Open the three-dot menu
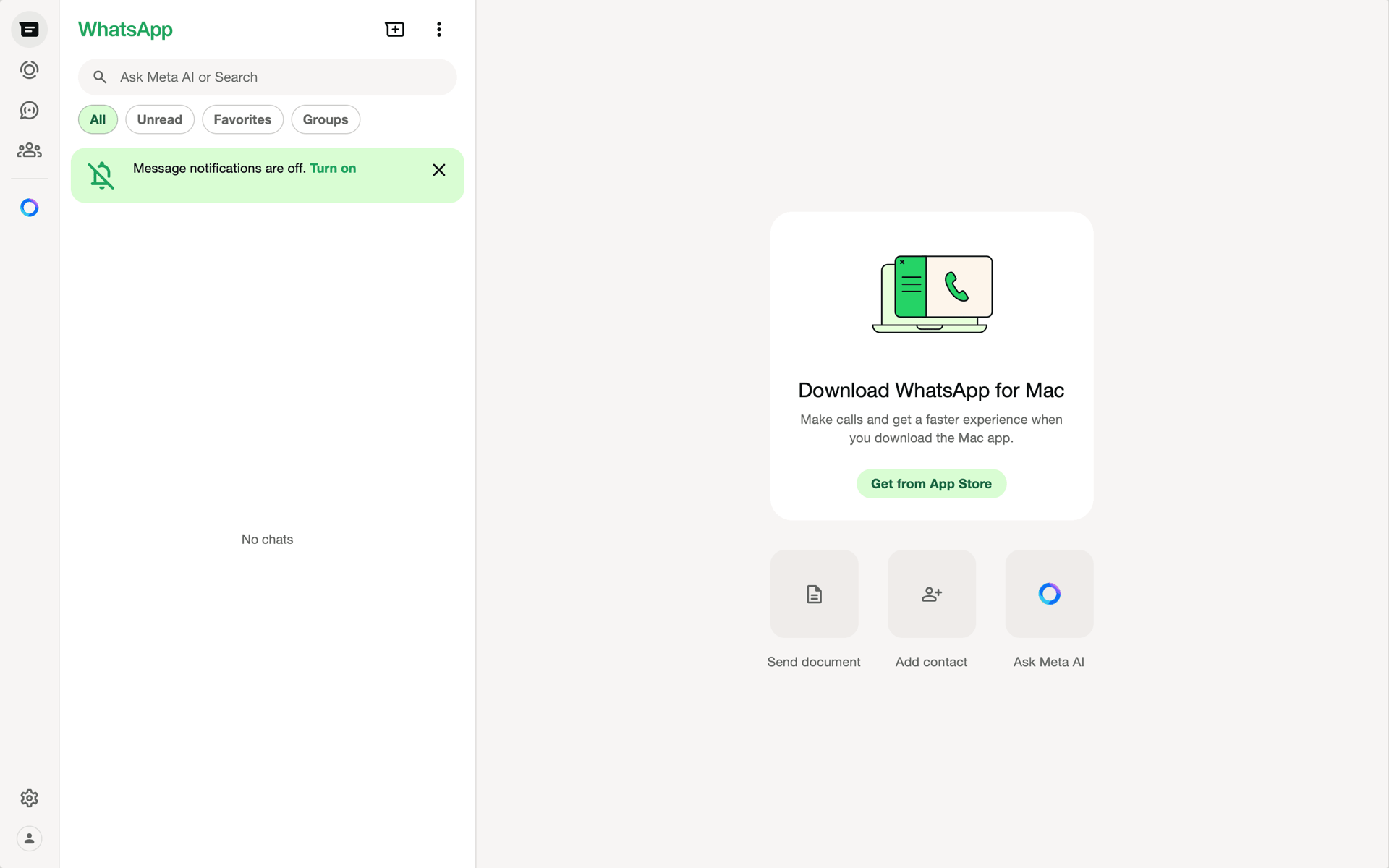This screenshot has width=1389, height=868. 439,29
